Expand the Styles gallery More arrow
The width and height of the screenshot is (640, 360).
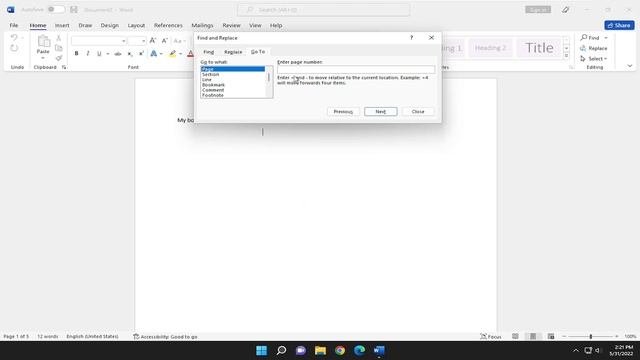click(566, 56)
